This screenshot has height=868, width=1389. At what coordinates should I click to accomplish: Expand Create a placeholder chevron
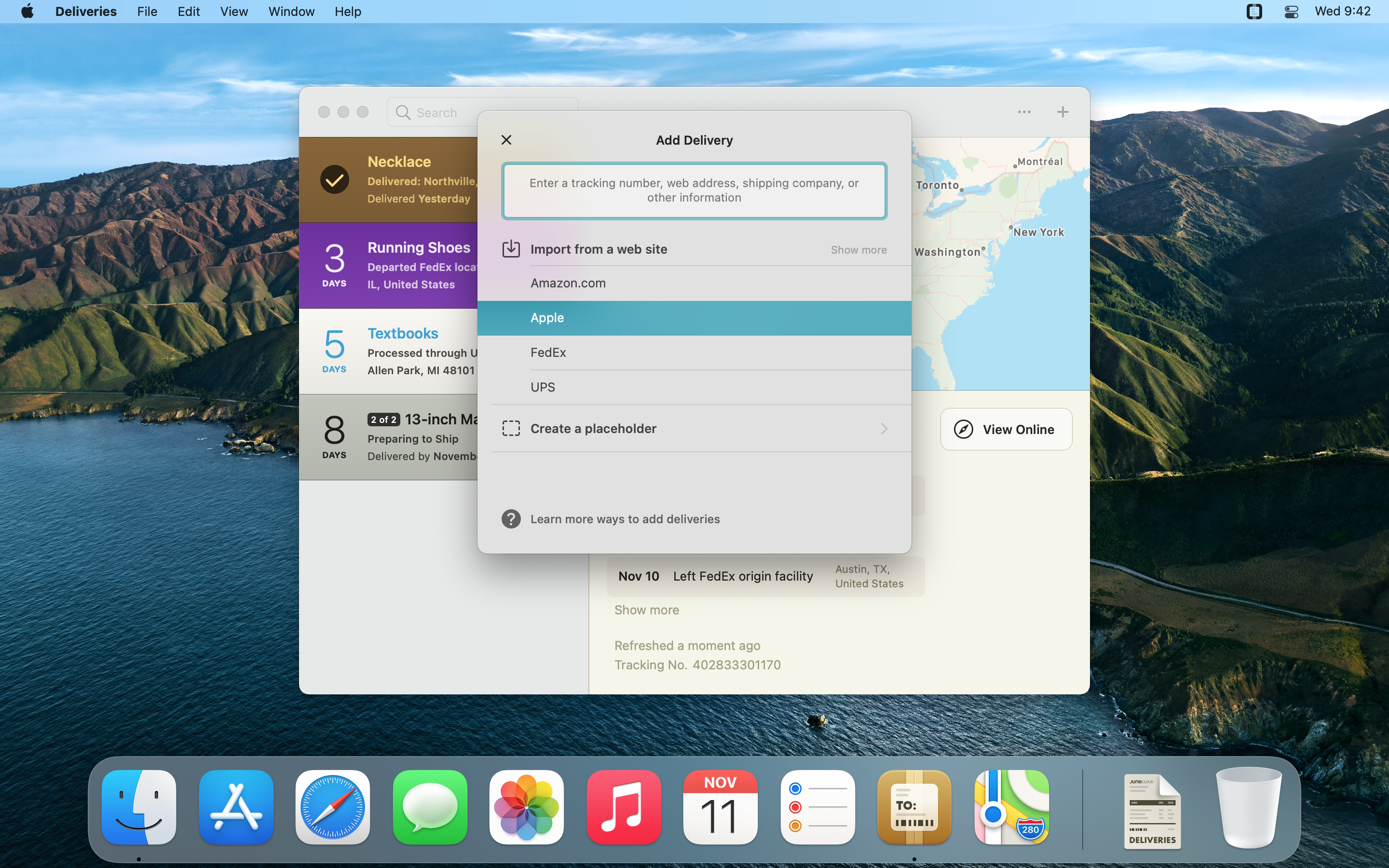pos(884,428)
